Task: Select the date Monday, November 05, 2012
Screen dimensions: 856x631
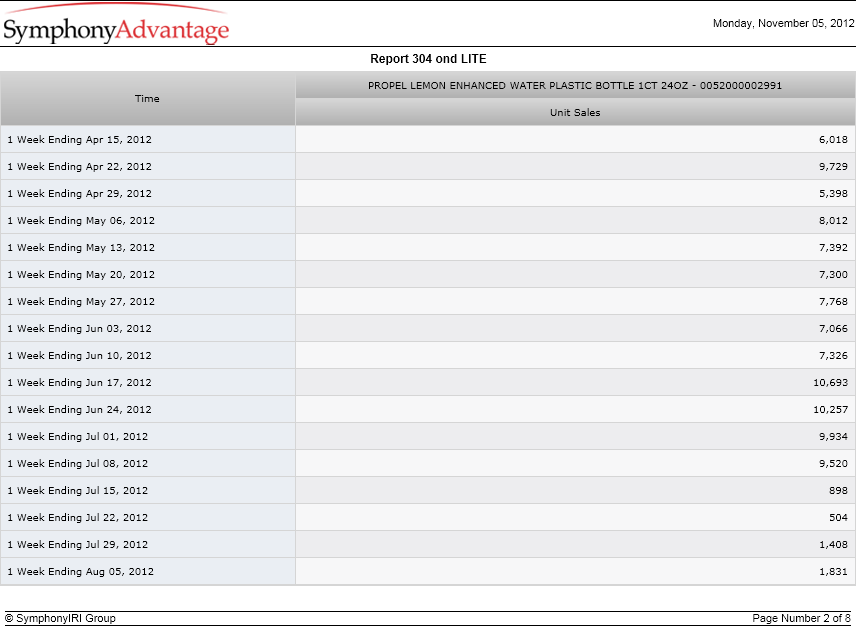Action: (783, 23)
